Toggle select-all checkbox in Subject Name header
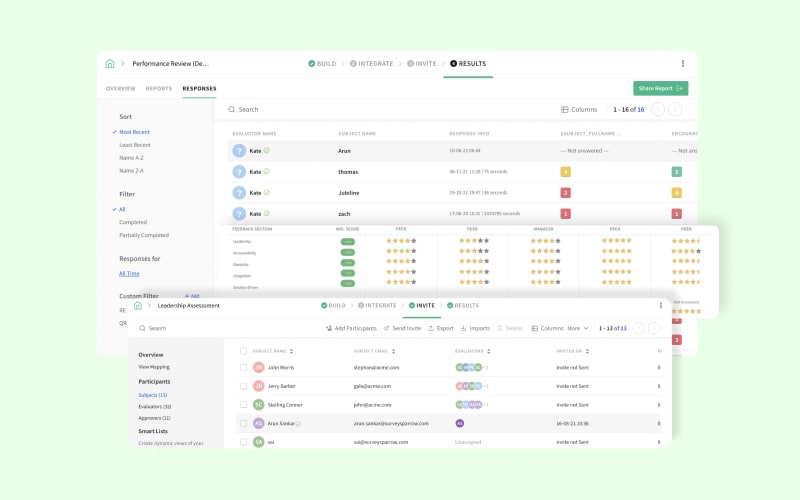Image resolution: width=800 pixels, height=500 pixels. (x=243, y=351)
